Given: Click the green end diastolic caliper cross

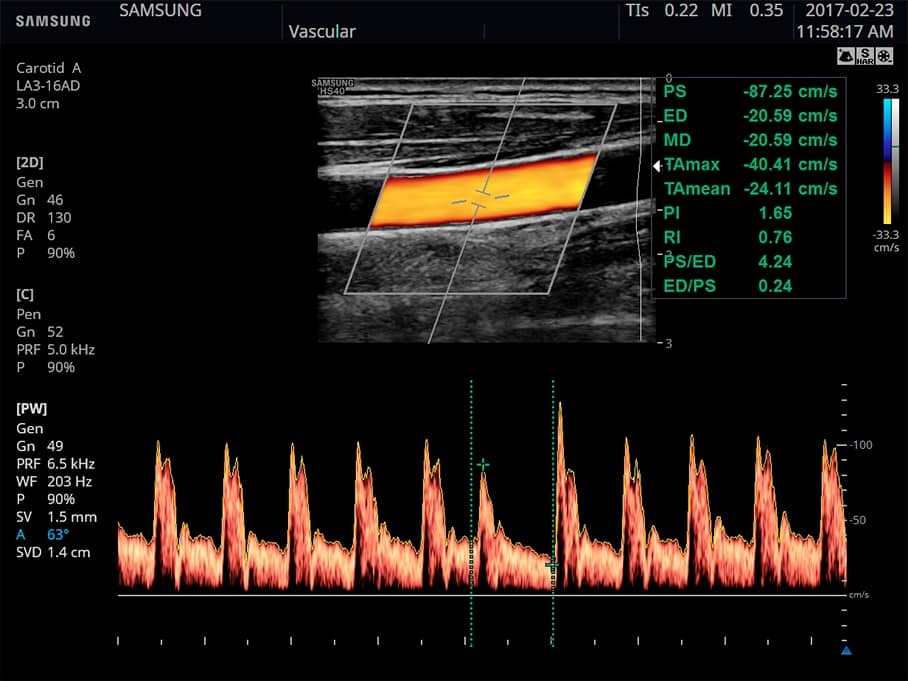Looking at the screenshot, I should (x=553, y=566).
